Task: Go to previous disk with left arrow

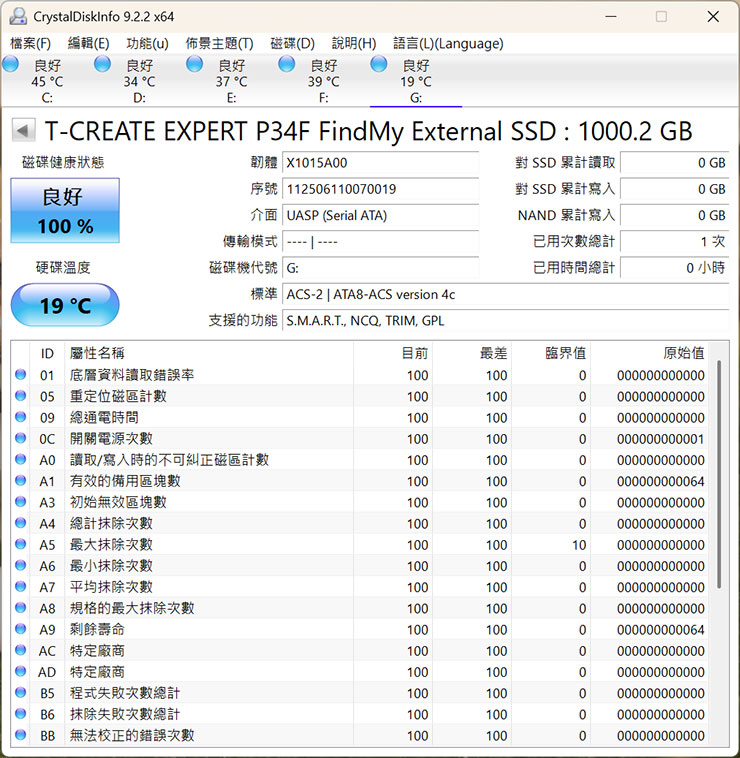Action: pos(23,131)
